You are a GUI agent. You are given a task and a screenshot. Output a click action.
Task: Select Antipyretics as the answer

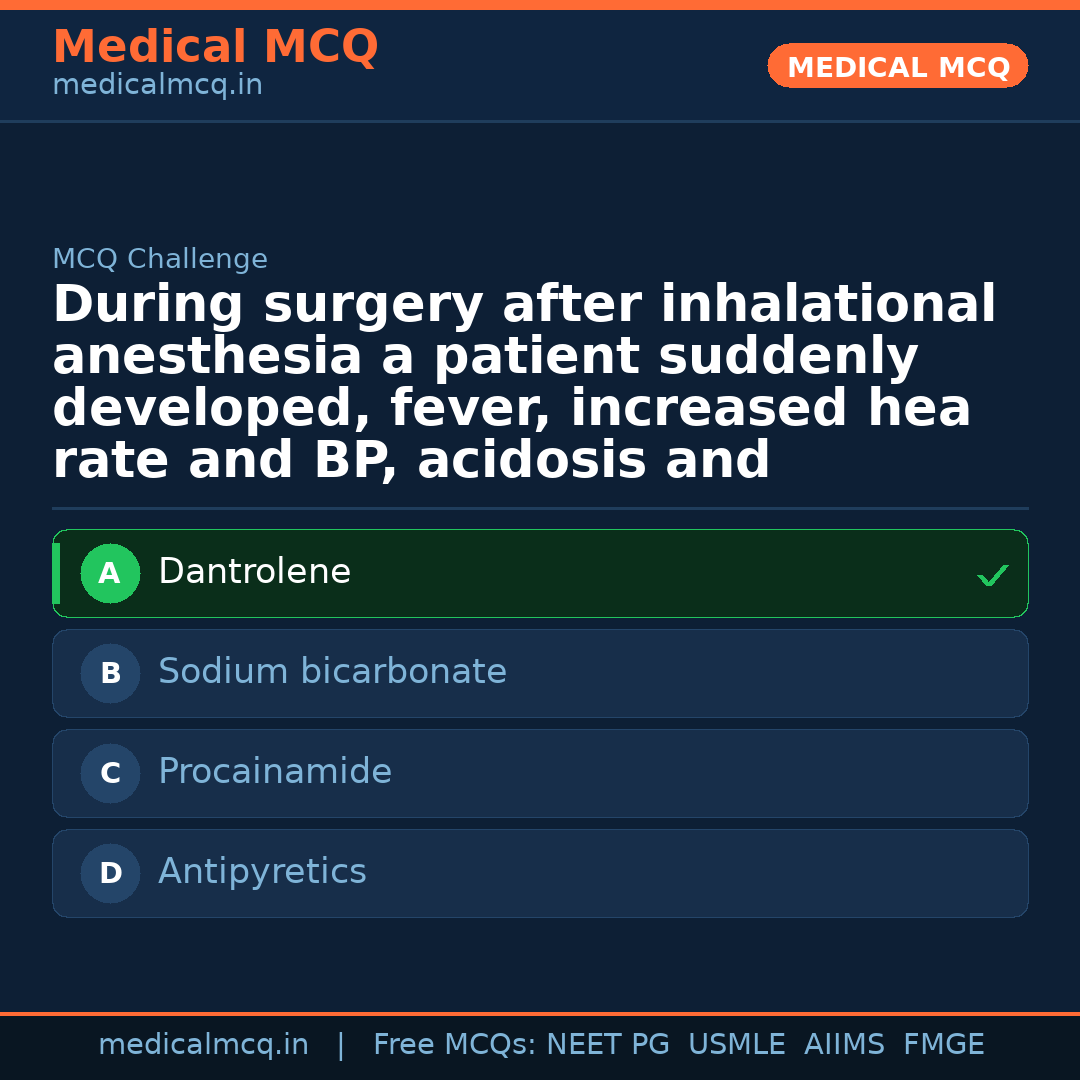(540, 873)
